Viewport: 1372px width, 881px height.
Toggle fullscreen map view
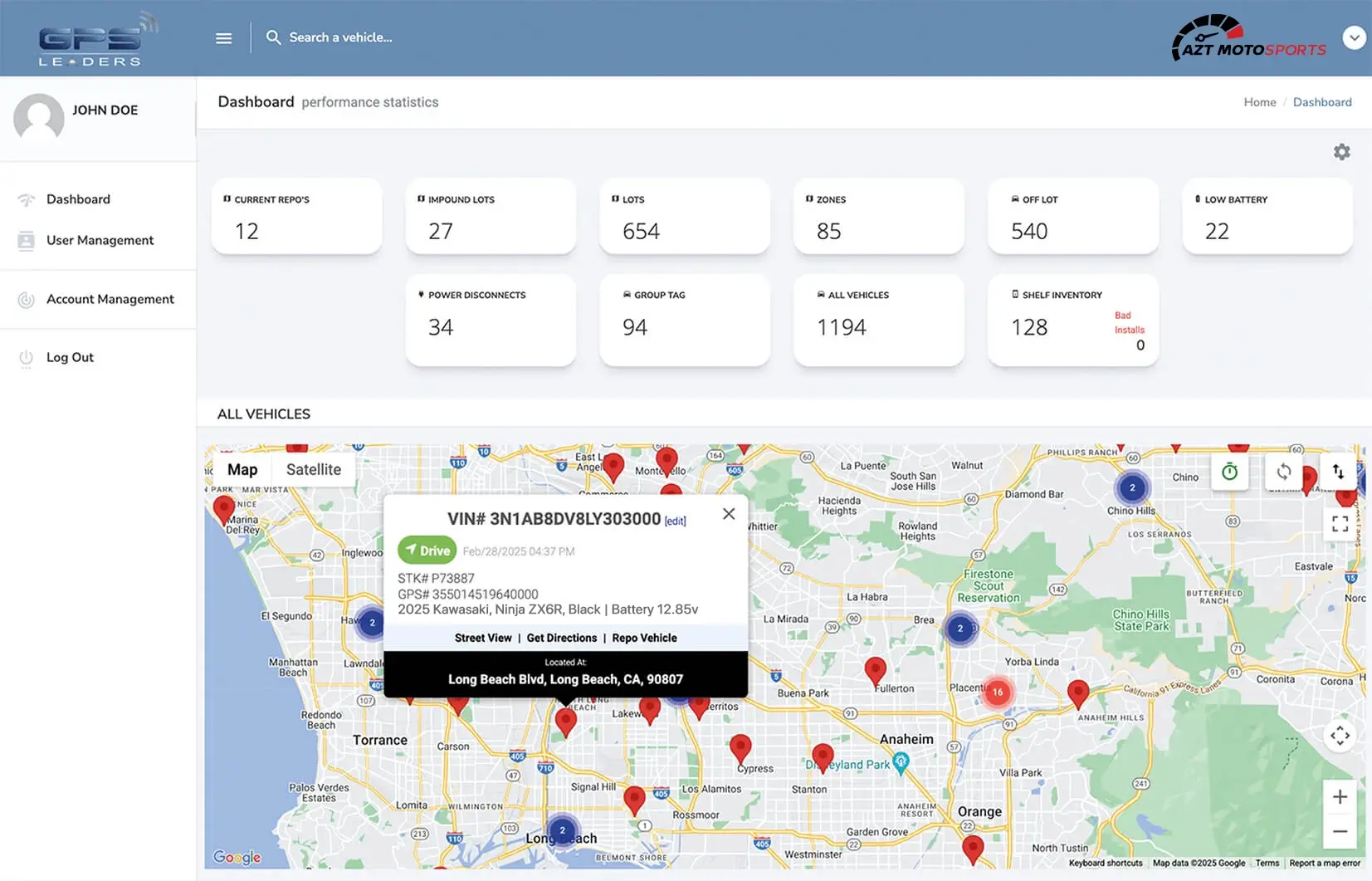point(1340,523)
